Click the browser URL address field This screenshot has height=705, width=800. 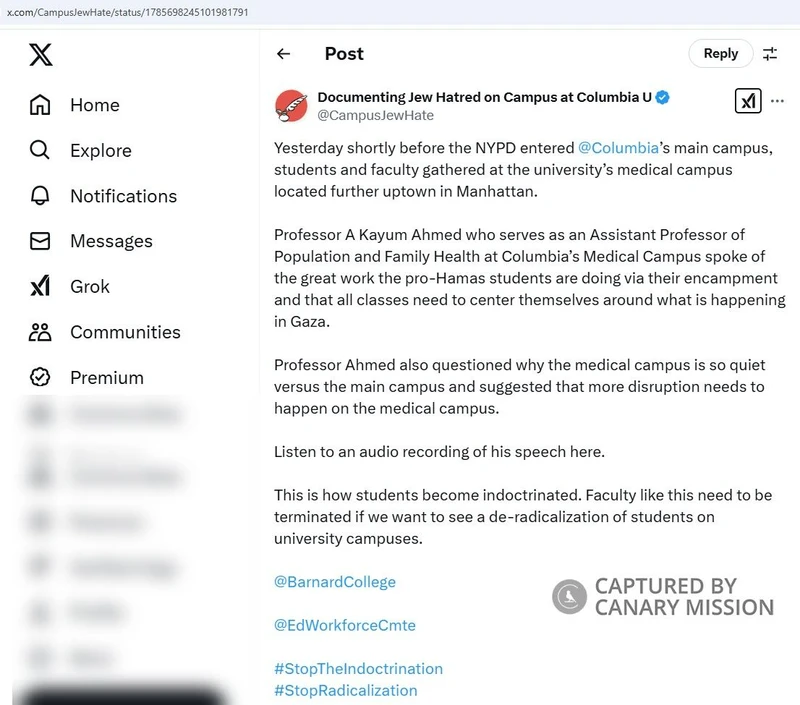400,12
